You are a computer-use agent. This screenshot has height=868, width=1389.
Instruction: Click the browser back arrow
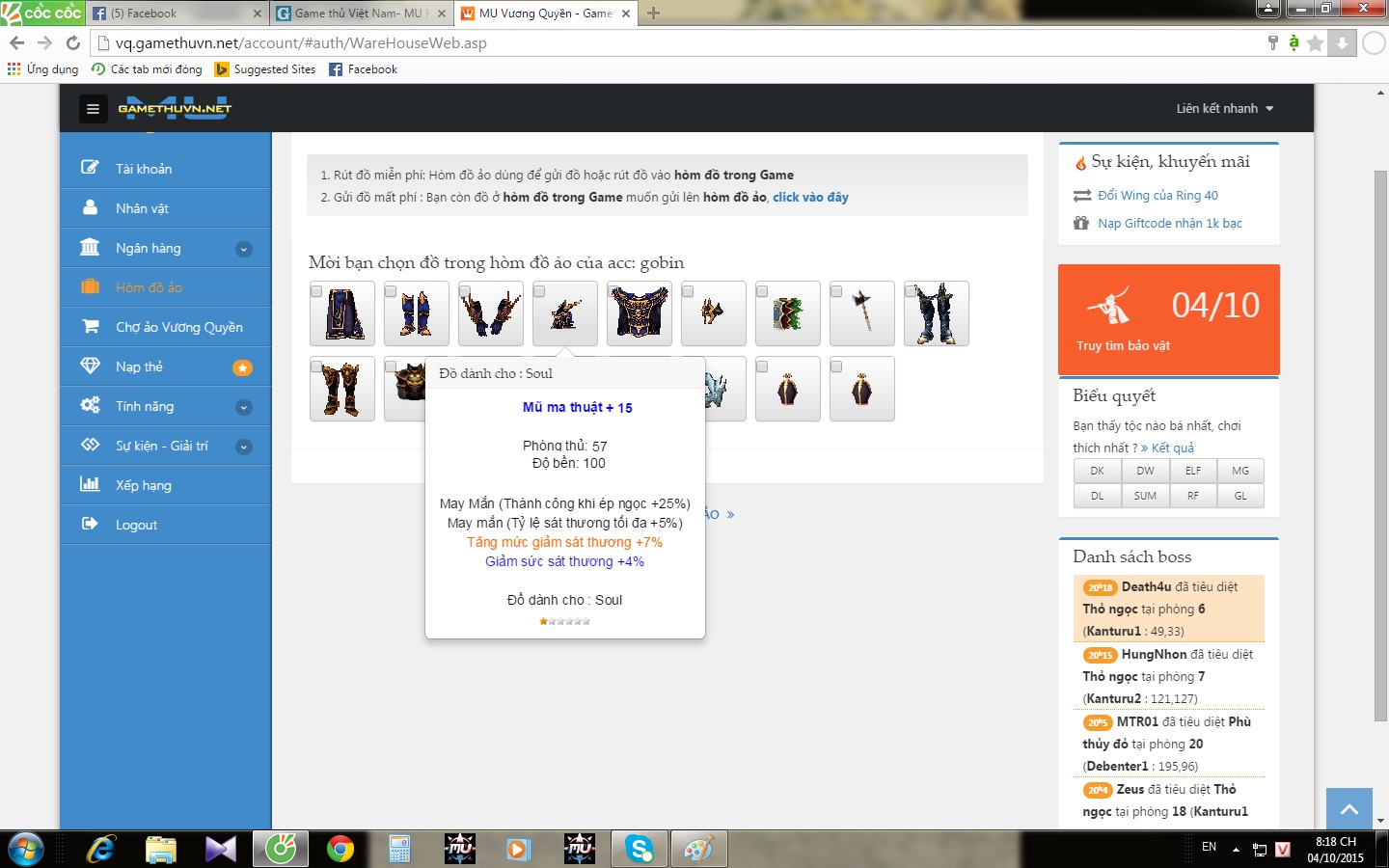click(16, 42)
